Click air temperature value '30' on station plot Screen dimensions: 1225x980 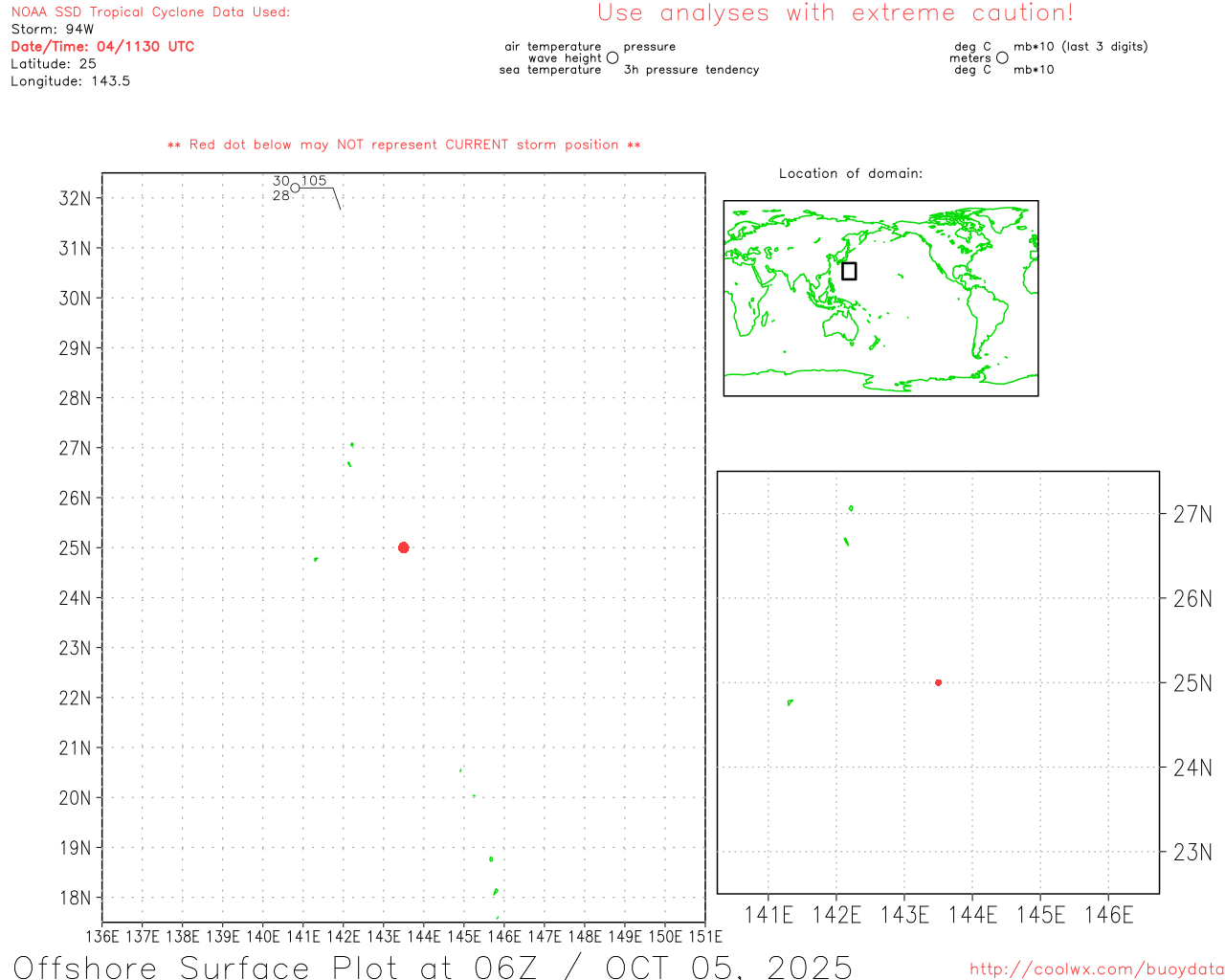pyautogui.click(x=281, y=181)
